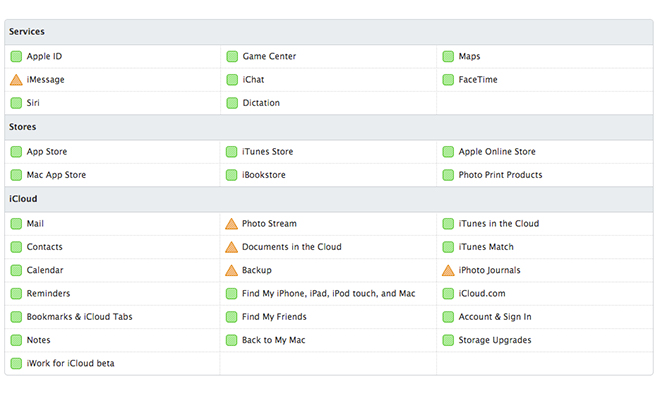
Task: Open Documents in the Cloud status details
Action: (x=292, y=247)
